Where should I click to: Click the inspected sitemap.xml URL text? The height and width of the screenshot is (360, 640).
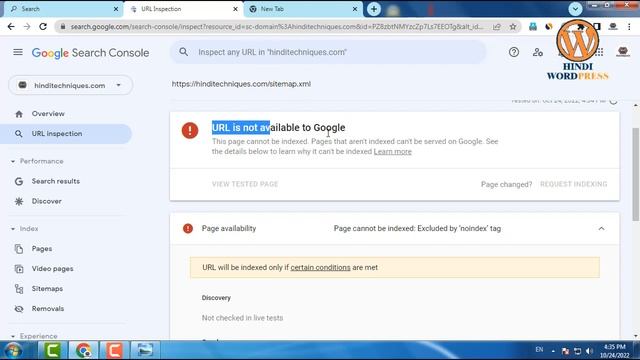pos(241,84)
